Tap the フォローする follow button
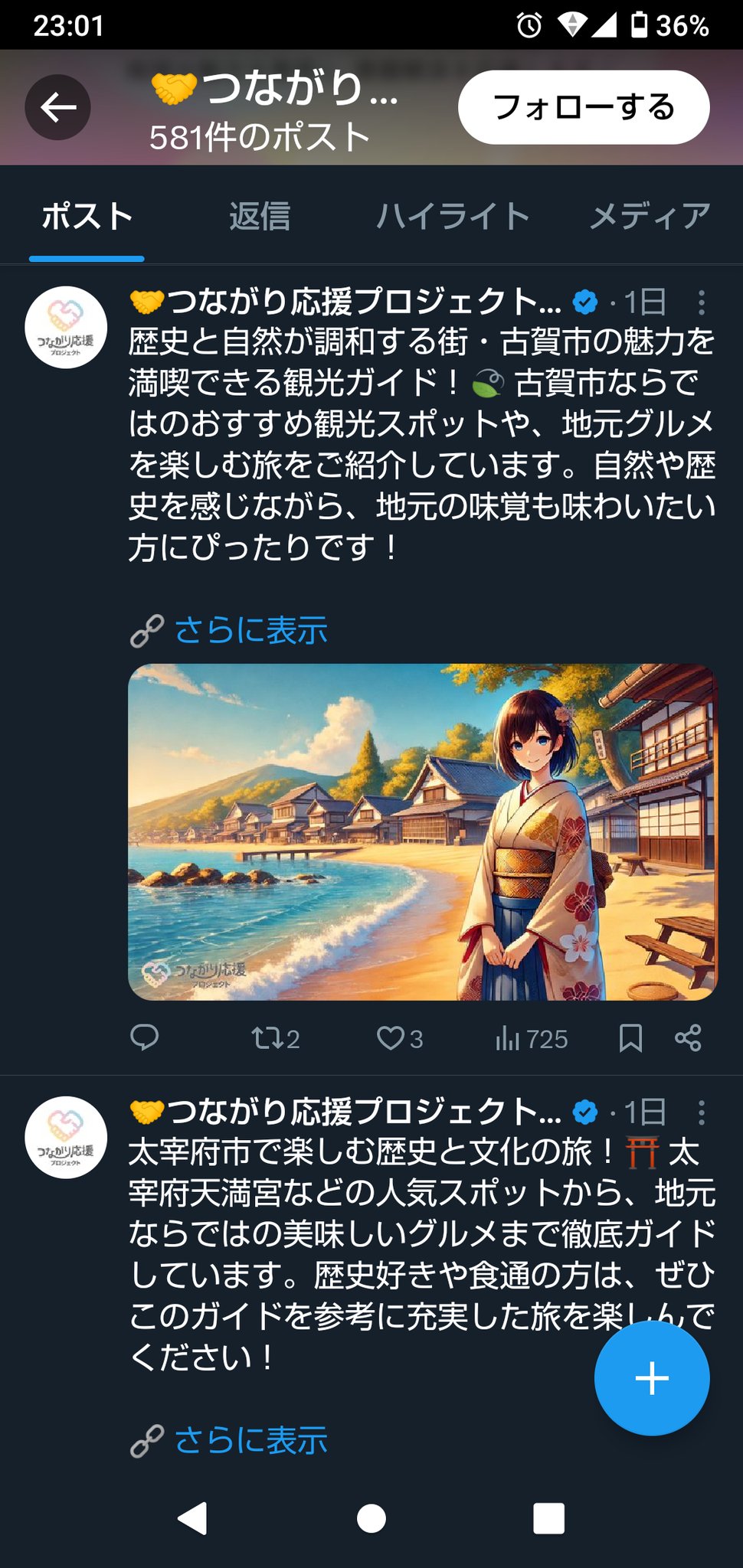Viewport: 743px width, 1568px height. point(584,107)
